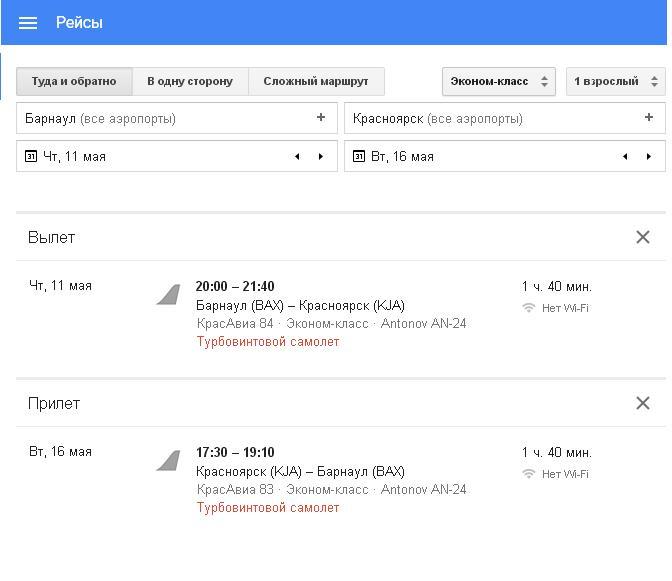Open the 'Эконом-класс' class dropdown
672x581 pixels.
pyautogui.click(x=499, y=81)
